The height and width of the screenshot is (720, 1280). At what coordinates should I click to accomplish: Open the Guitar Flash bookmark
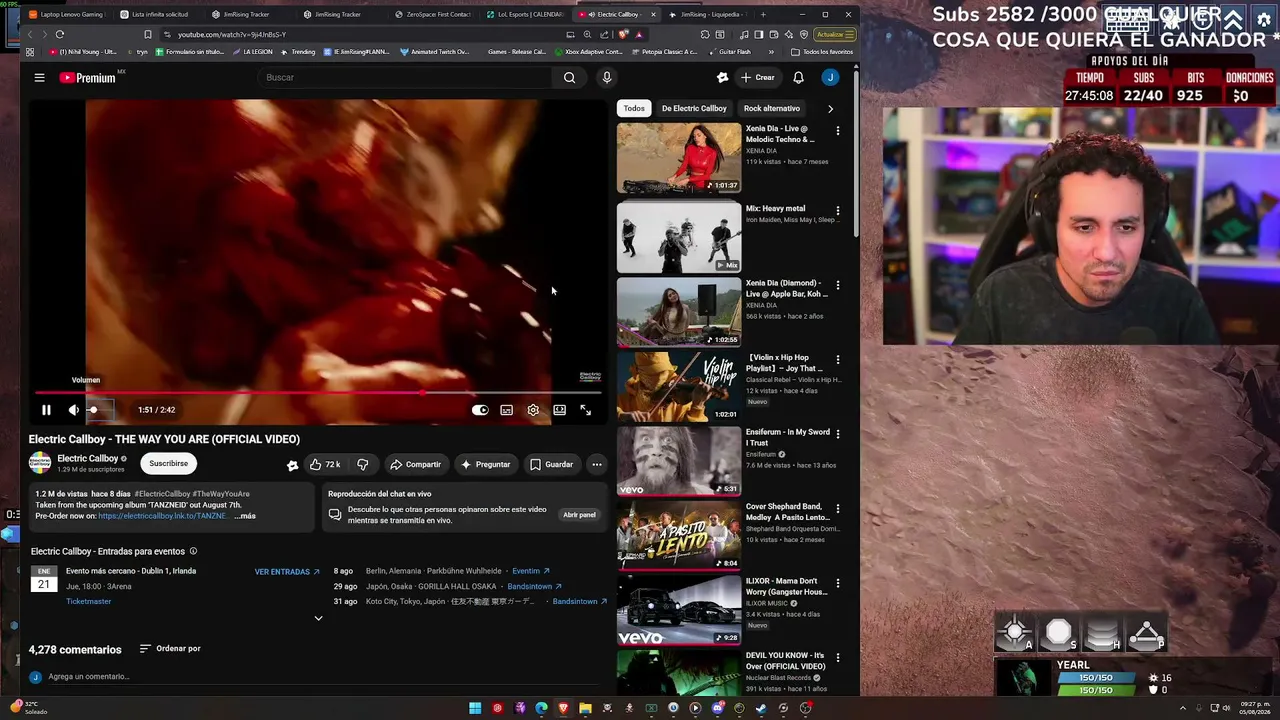pyautogui.click(x=729, y=52)
